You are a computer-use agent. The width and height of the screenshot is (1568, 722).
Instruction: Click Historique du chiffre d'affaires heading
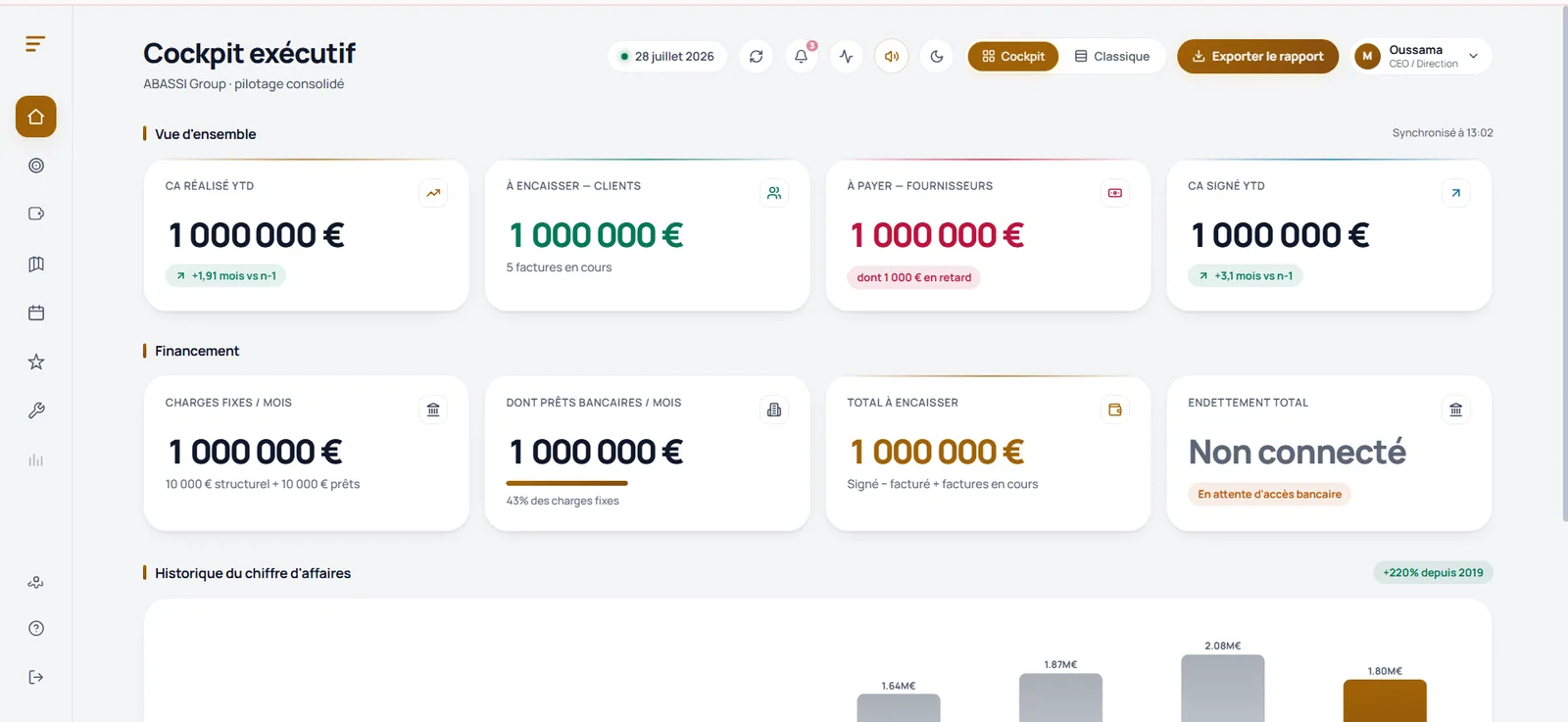[x=253, y=573]
